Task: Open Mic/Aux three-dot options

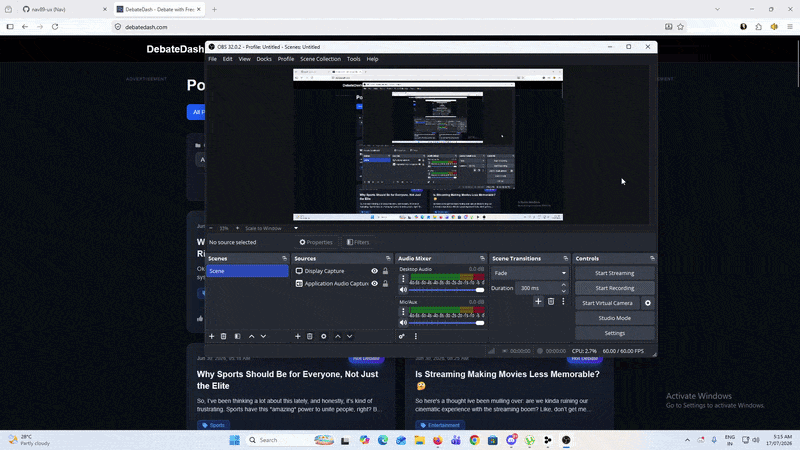Action: (403, 311)
